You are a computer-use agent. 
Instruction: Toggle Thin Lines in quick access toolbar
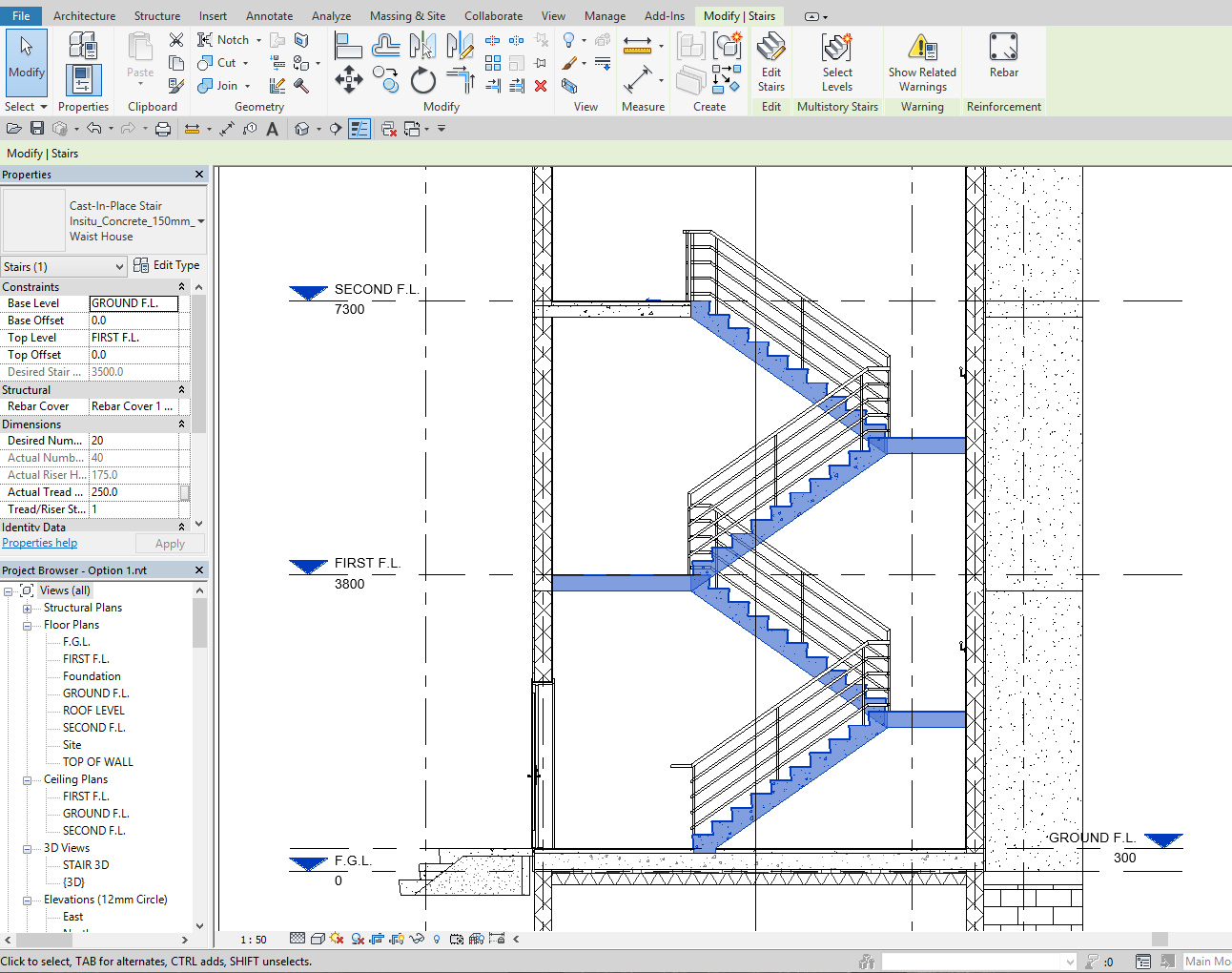click(359, 129)
